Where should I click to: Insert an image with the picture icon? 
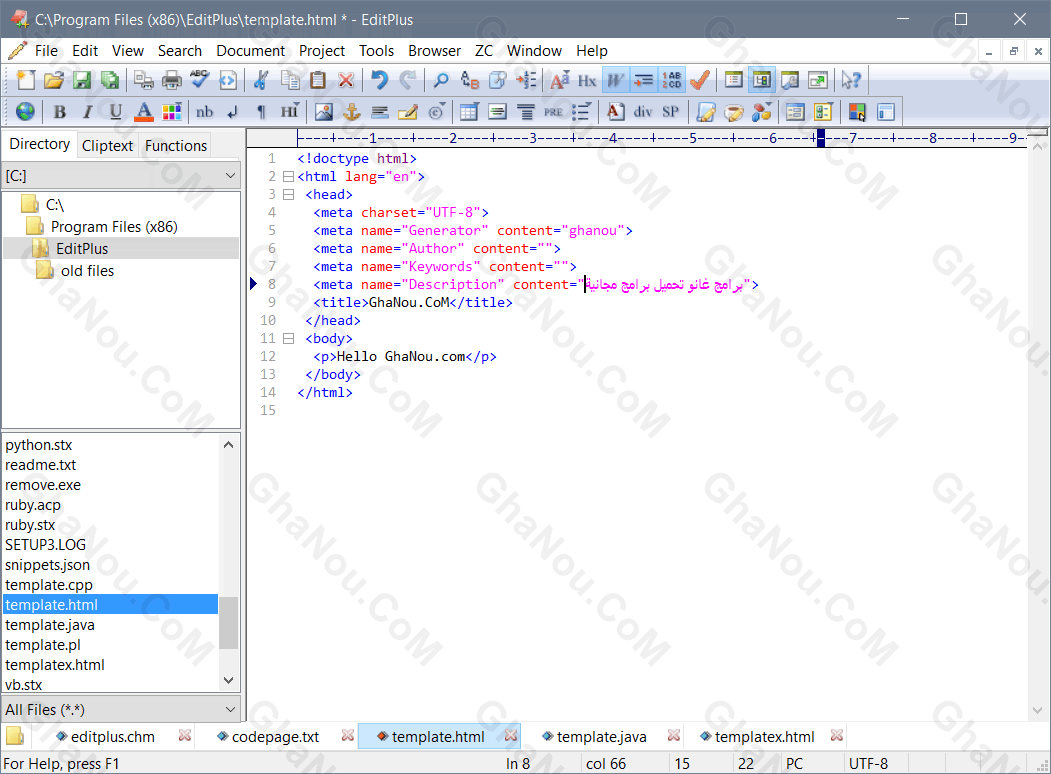[x=324, y=112]
